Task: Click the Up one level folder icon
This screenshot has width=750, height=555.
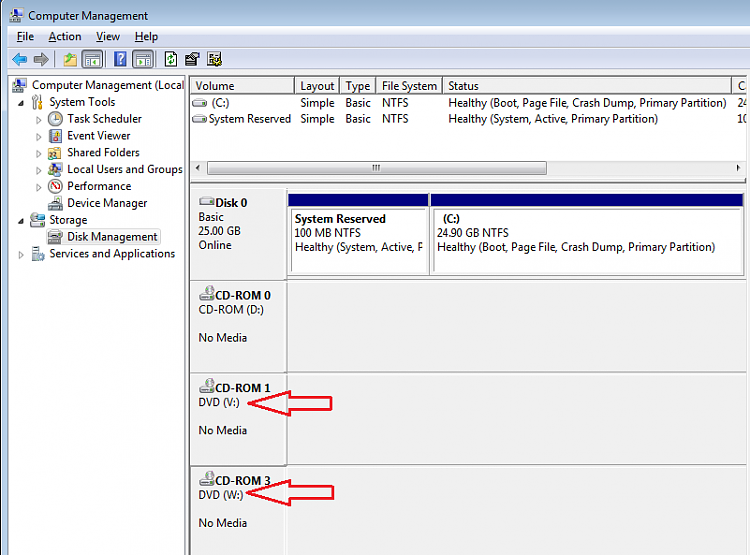Action: pos(70,59)
